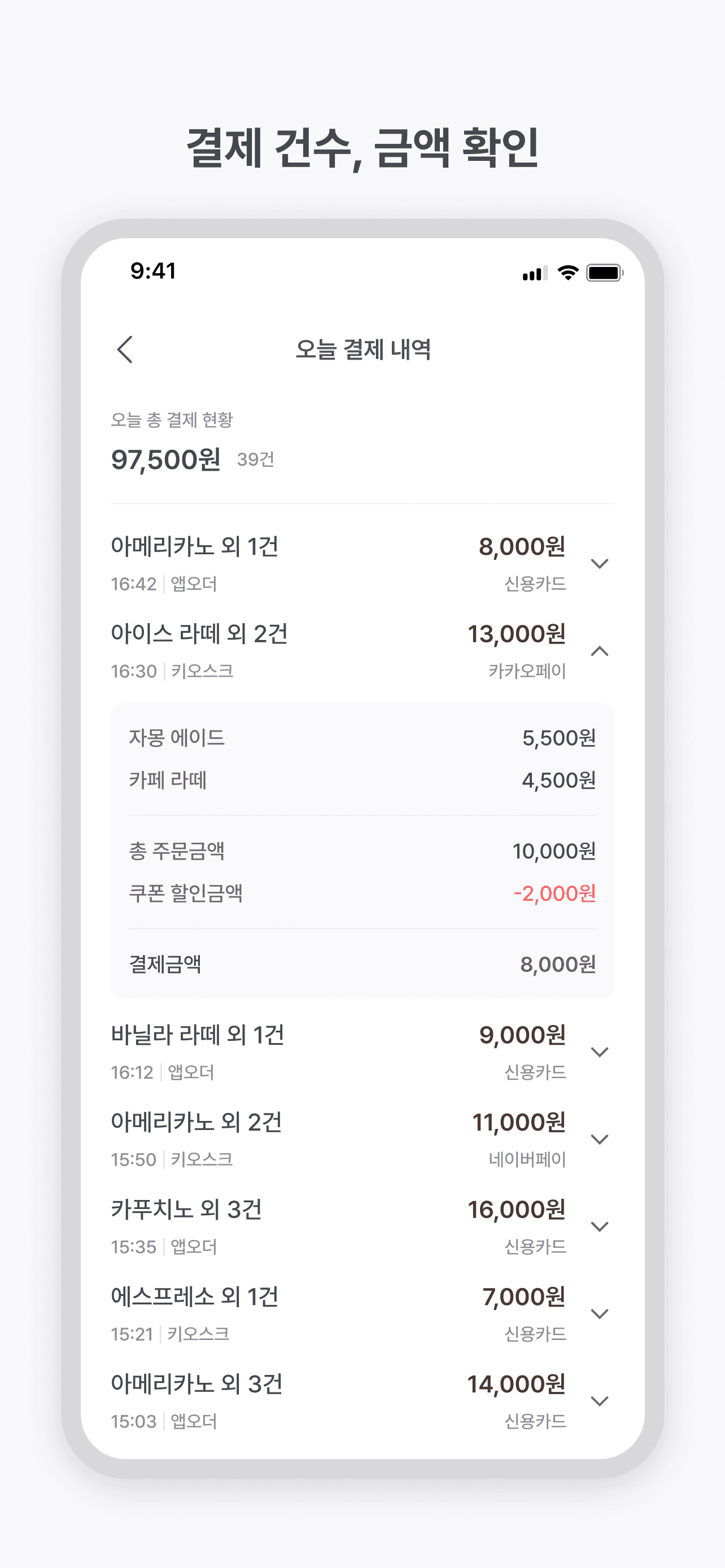Expand the 바닐라 라떼 외 1건 order

pos(600,1052)
